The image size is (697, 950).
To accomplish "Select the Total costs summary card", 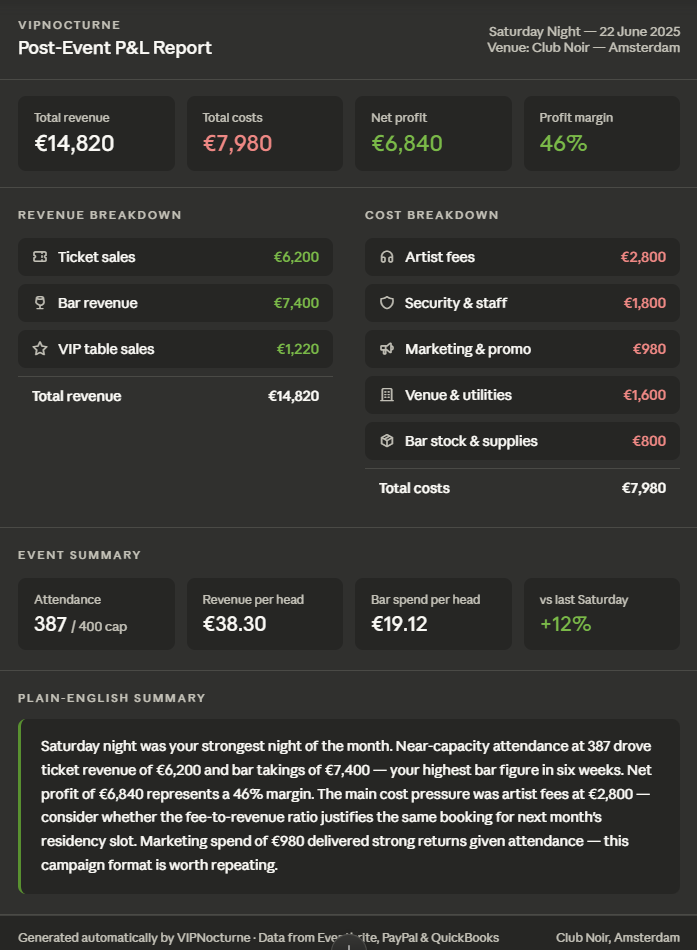I will pyautogui.click(x=265, y=133).
